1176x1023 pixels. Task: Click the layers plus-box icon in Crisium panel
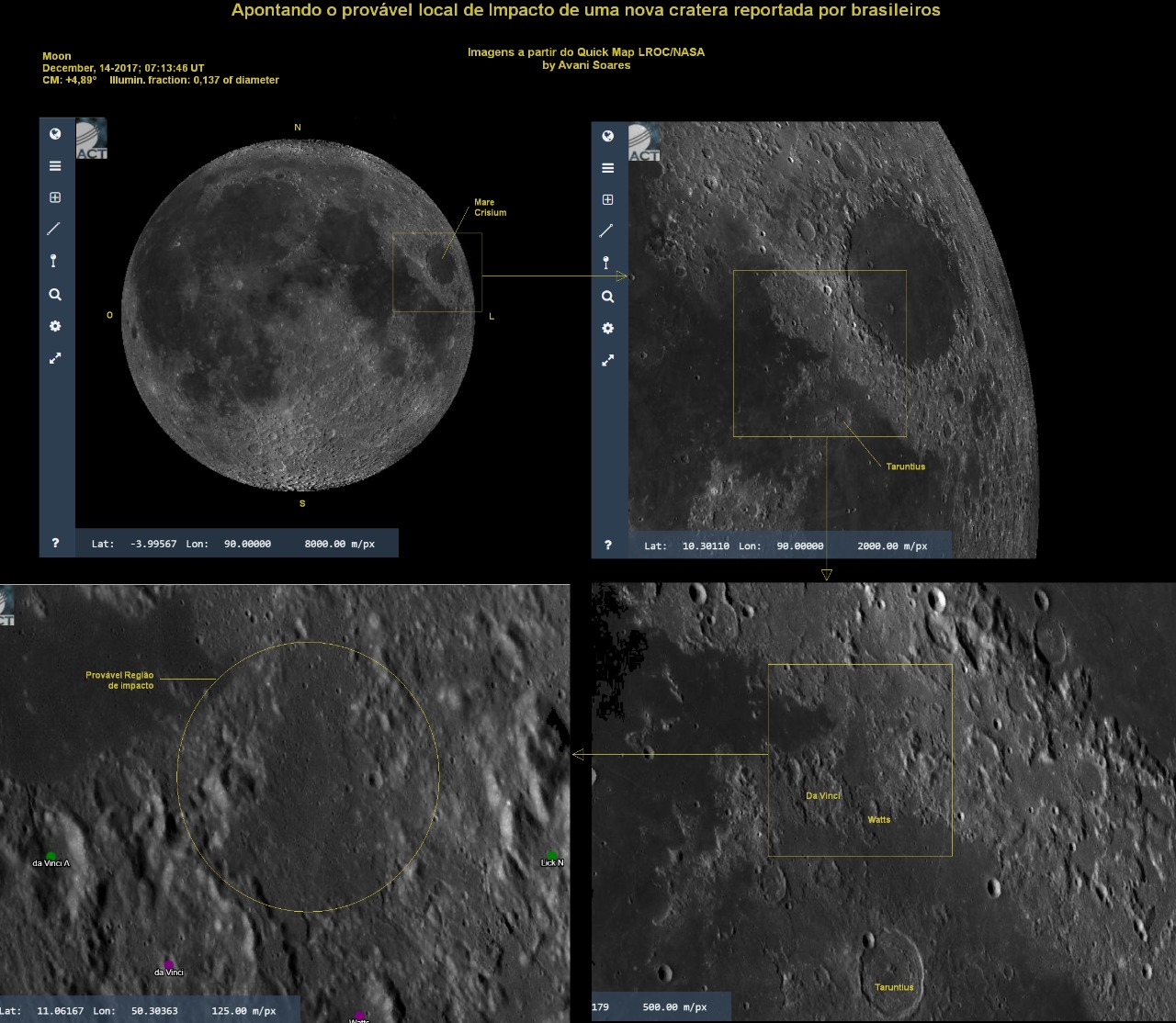click(607, 199)
